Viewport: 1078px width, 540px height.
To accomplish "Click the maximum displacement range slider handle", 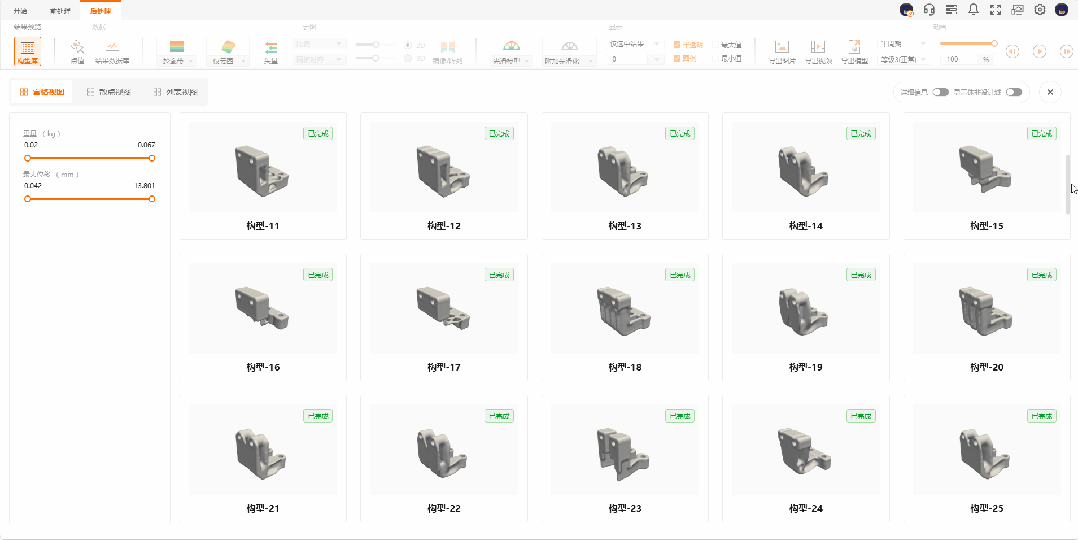I will 152,199.
